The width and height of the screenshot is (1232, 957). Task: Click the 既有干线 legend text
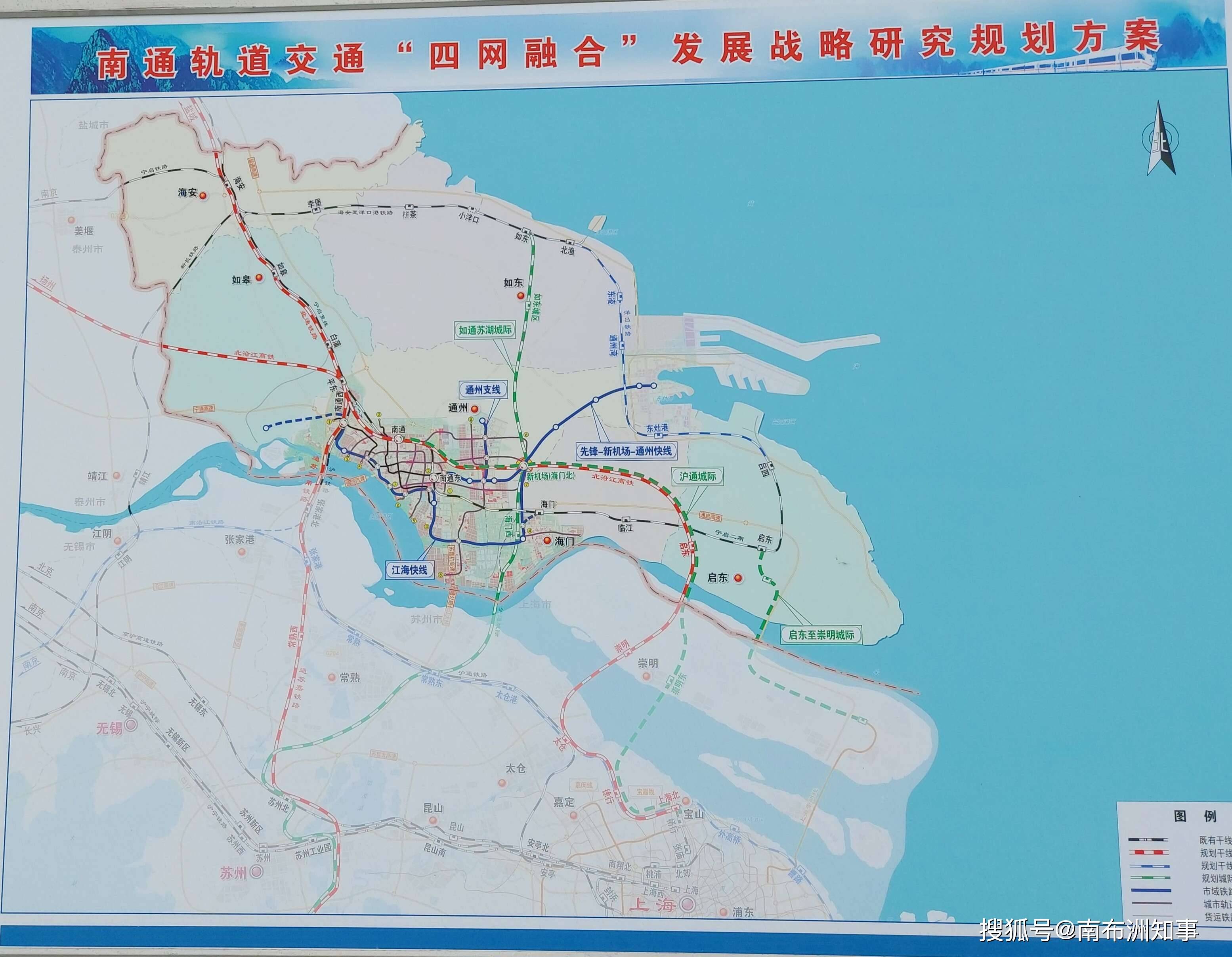click(x=1216, y=841)
